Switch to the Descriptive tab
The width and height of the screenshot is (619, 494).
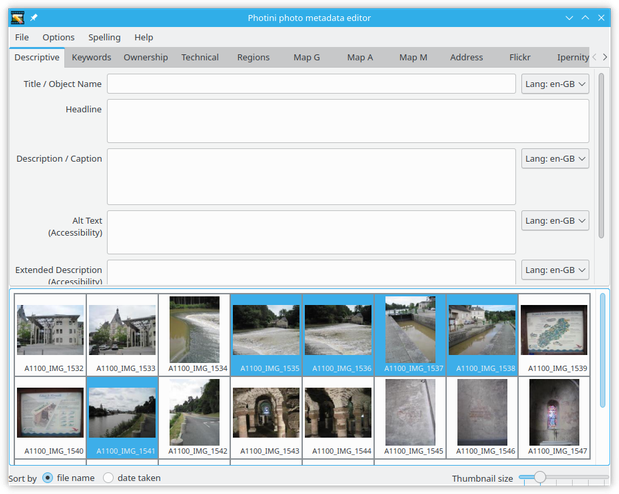[x=37, y=58]
